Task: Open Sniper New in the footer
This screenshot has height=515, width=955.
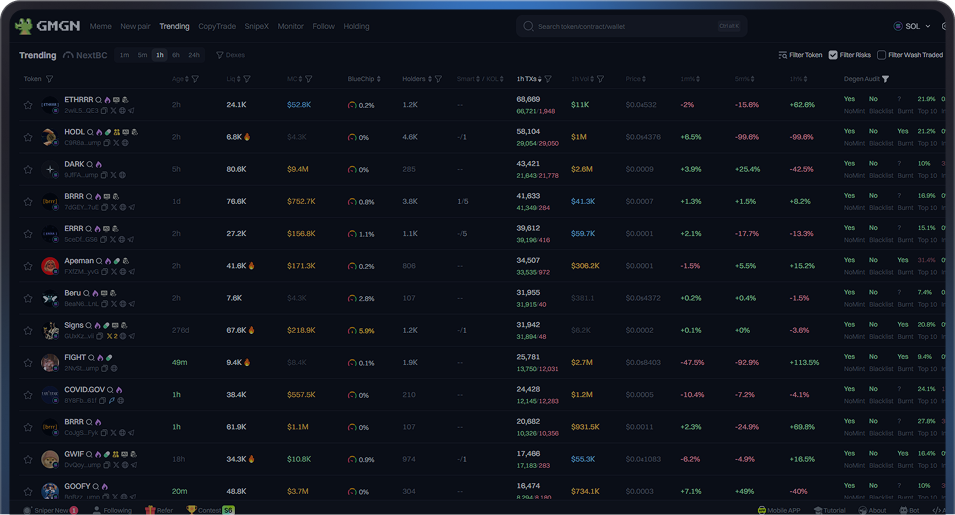Action: tap(51, 510)
